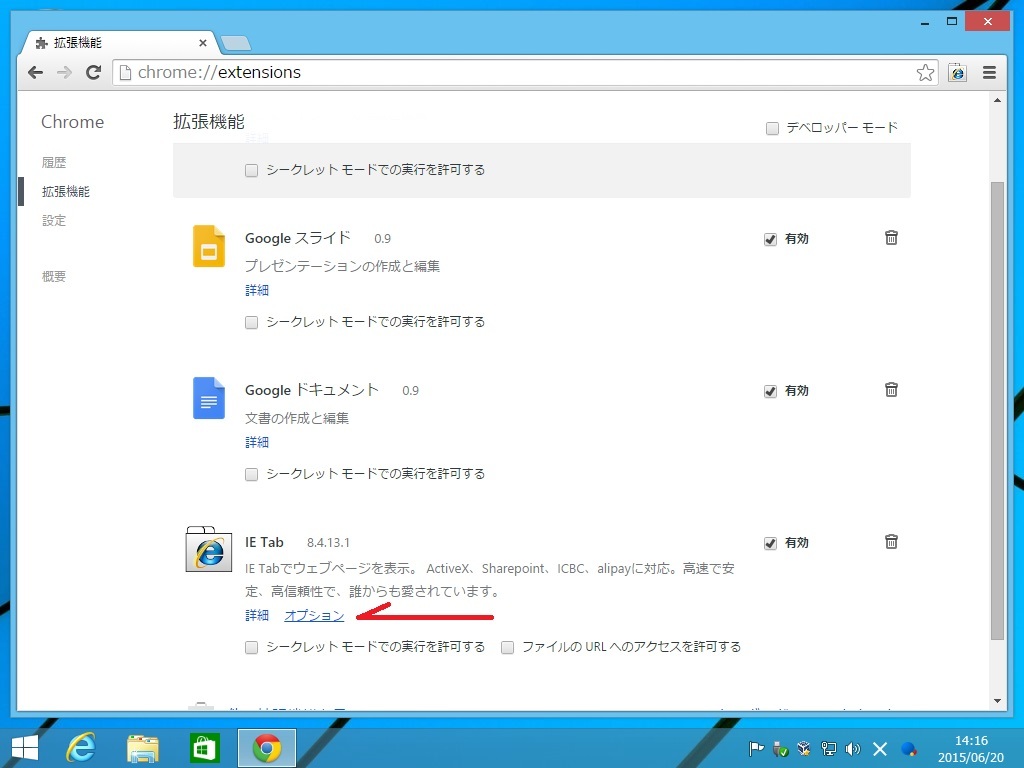Remove Google ドキュメント with trash icon

click(891, 390)
